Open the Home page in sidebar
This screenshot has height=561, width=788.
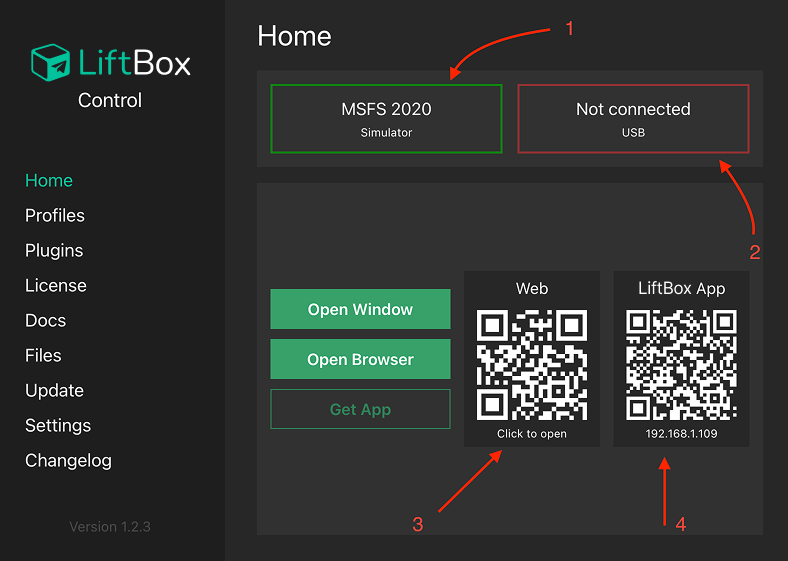(49, 180)
